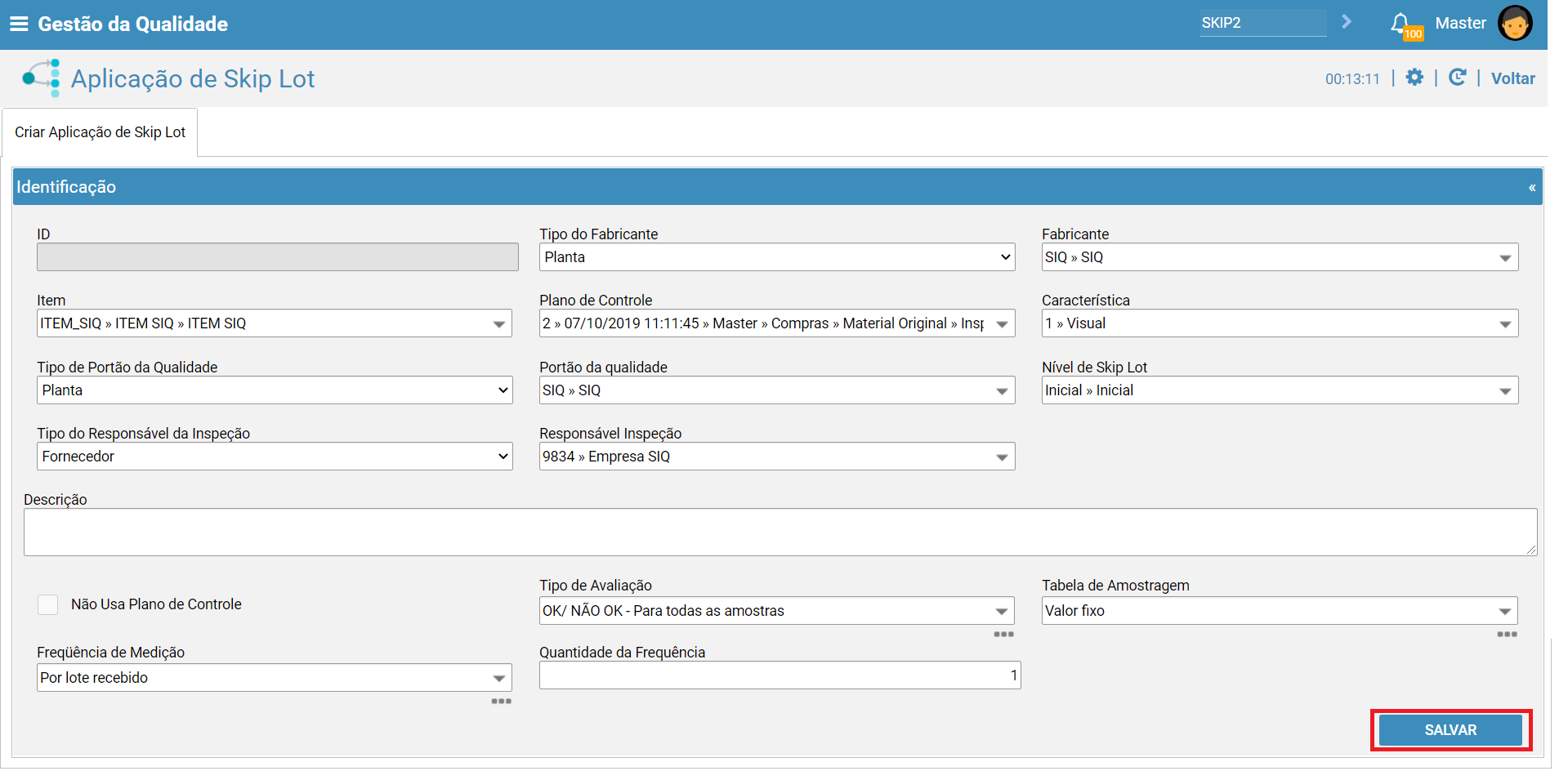Open the Responsável Inspeção dropdown
This screenshot has height=771, width=1568.
776,457
